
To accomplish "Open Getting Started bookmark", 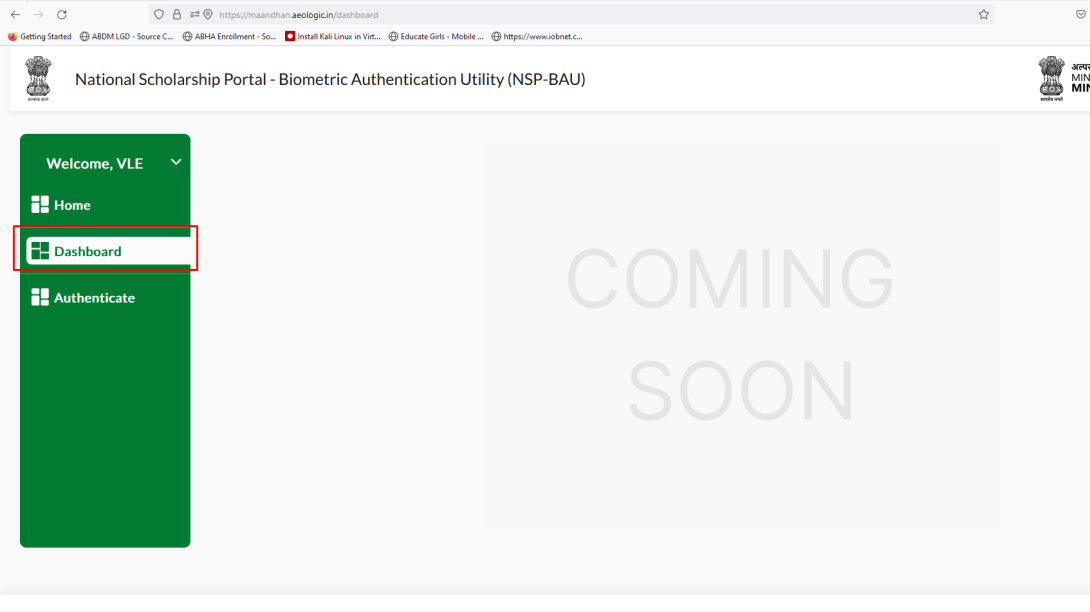I will pyautogui.click(x=40, y=36).
